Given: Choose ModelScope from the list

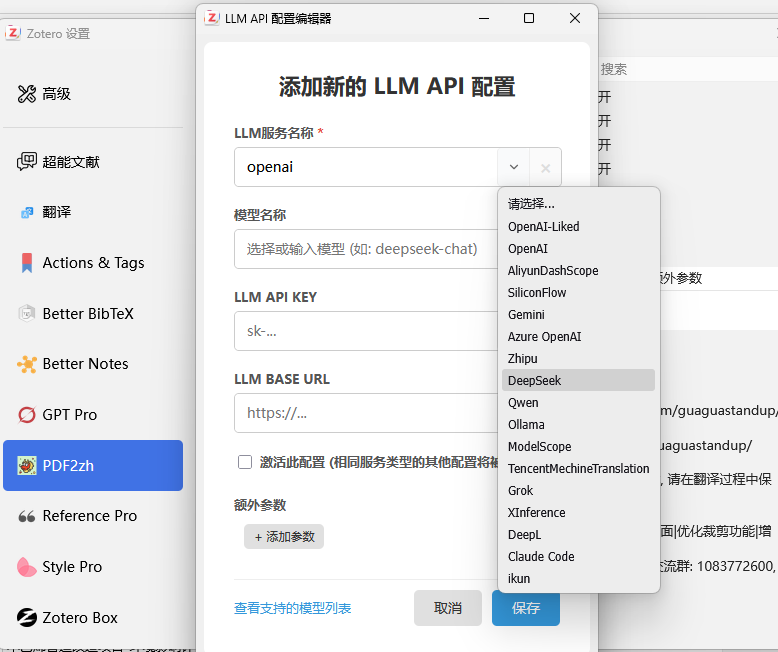Looking at the screenshot, I should (578, 447).
